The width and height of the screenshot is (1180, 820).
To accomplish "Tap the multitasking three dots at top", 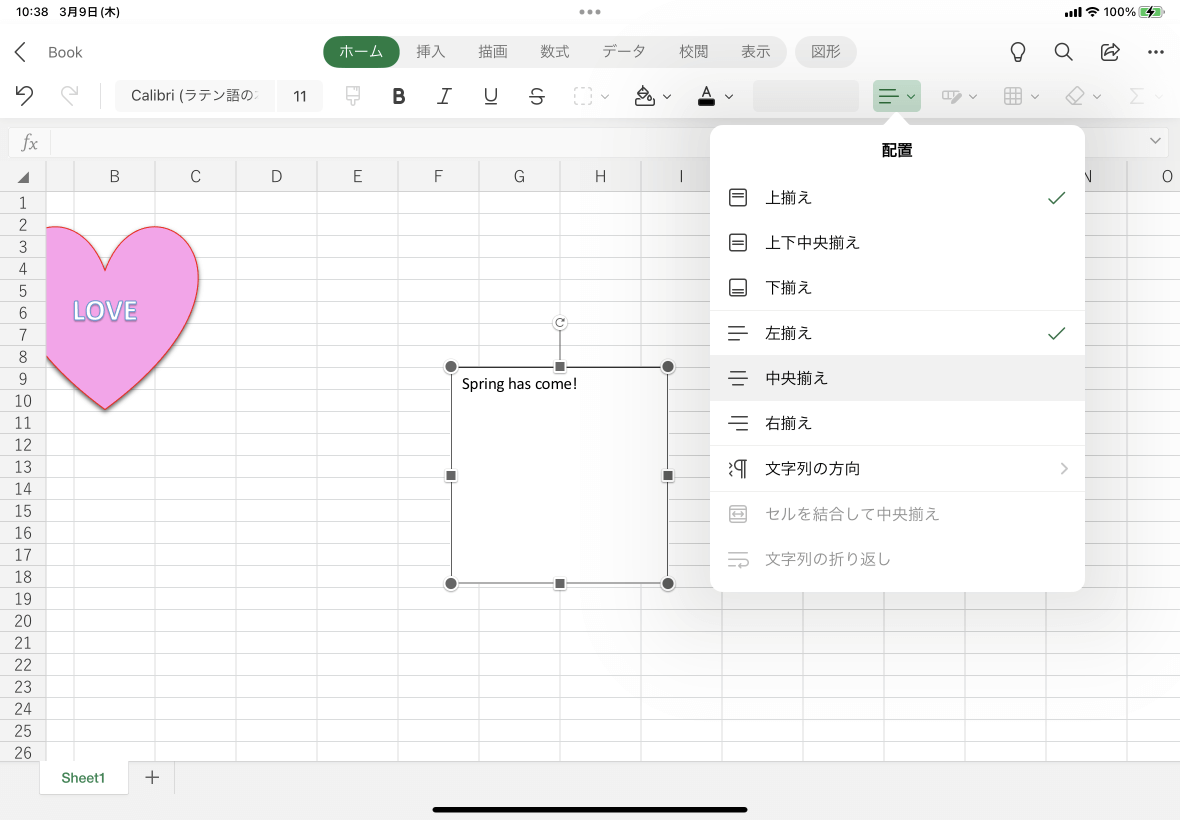I will (x=590, y=12).
